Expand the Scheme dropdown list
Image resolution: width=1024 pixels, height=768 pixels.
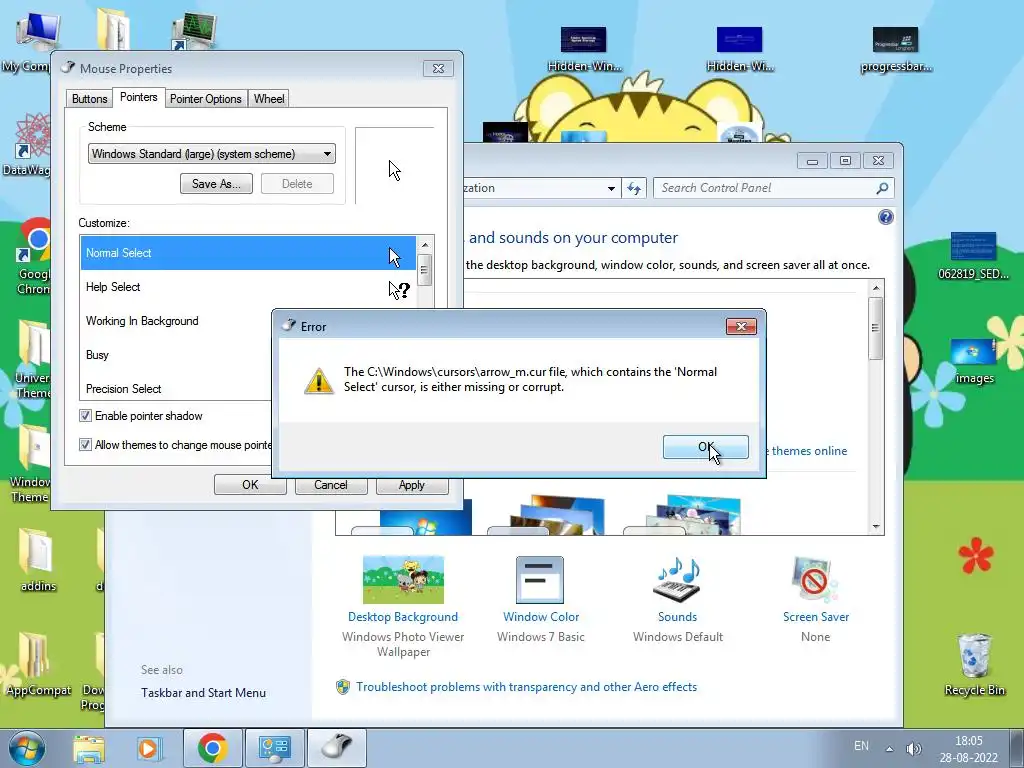pyautogui.click(x=327, y=154)
